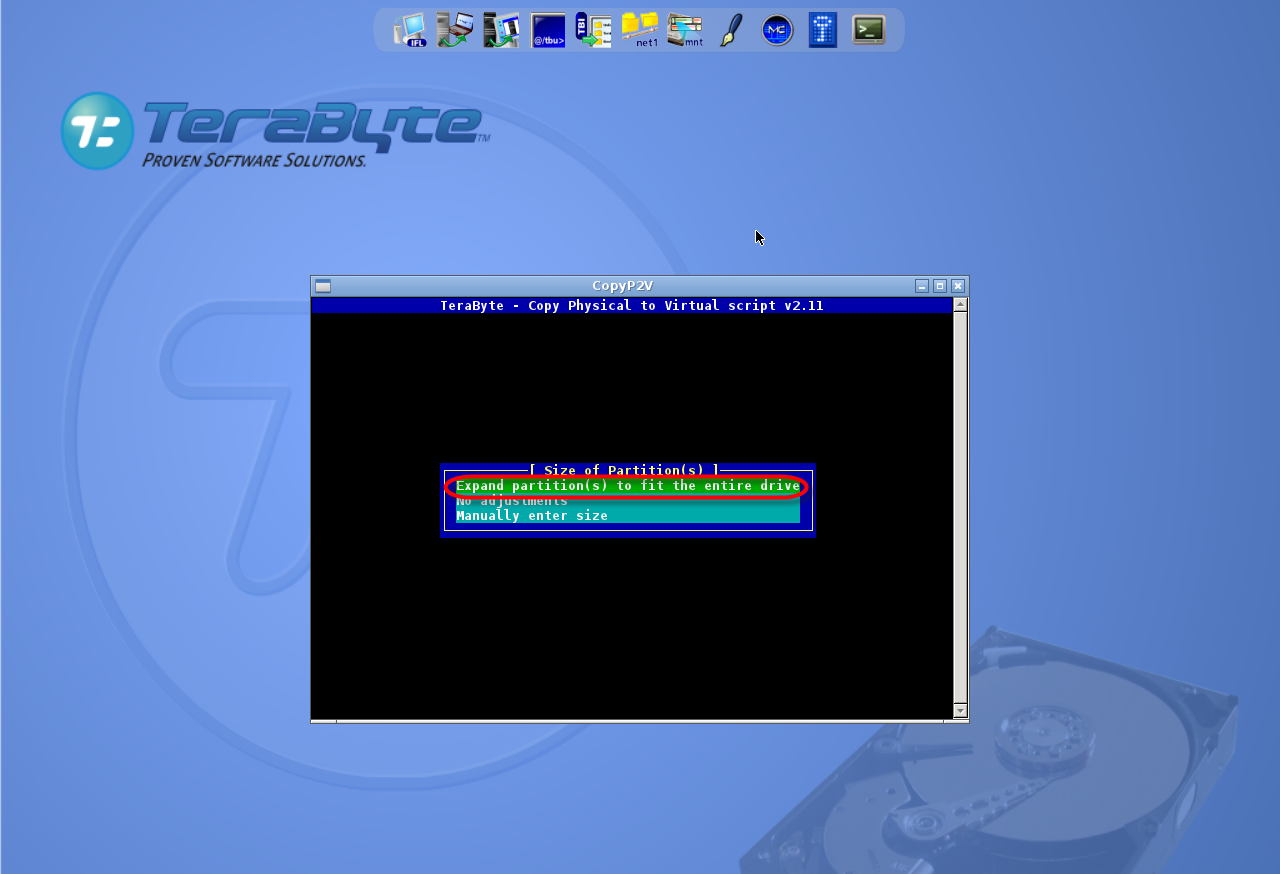1280x874 pixels.
Task: Click the scrollbar down arrow in CopyP2V
Action: [960, 711]
